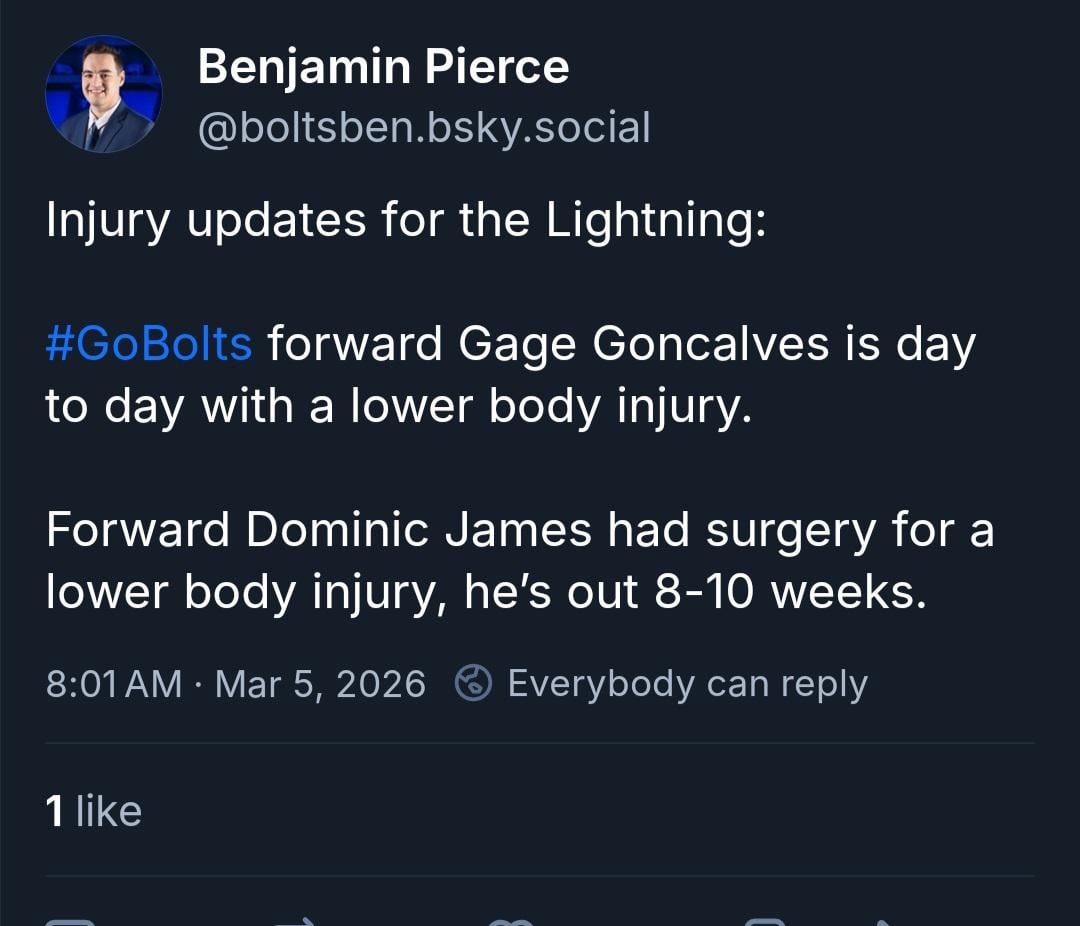Click the repost arrows icon
The height and width of the screenshot is (926, 1080).
pos(296,922)
